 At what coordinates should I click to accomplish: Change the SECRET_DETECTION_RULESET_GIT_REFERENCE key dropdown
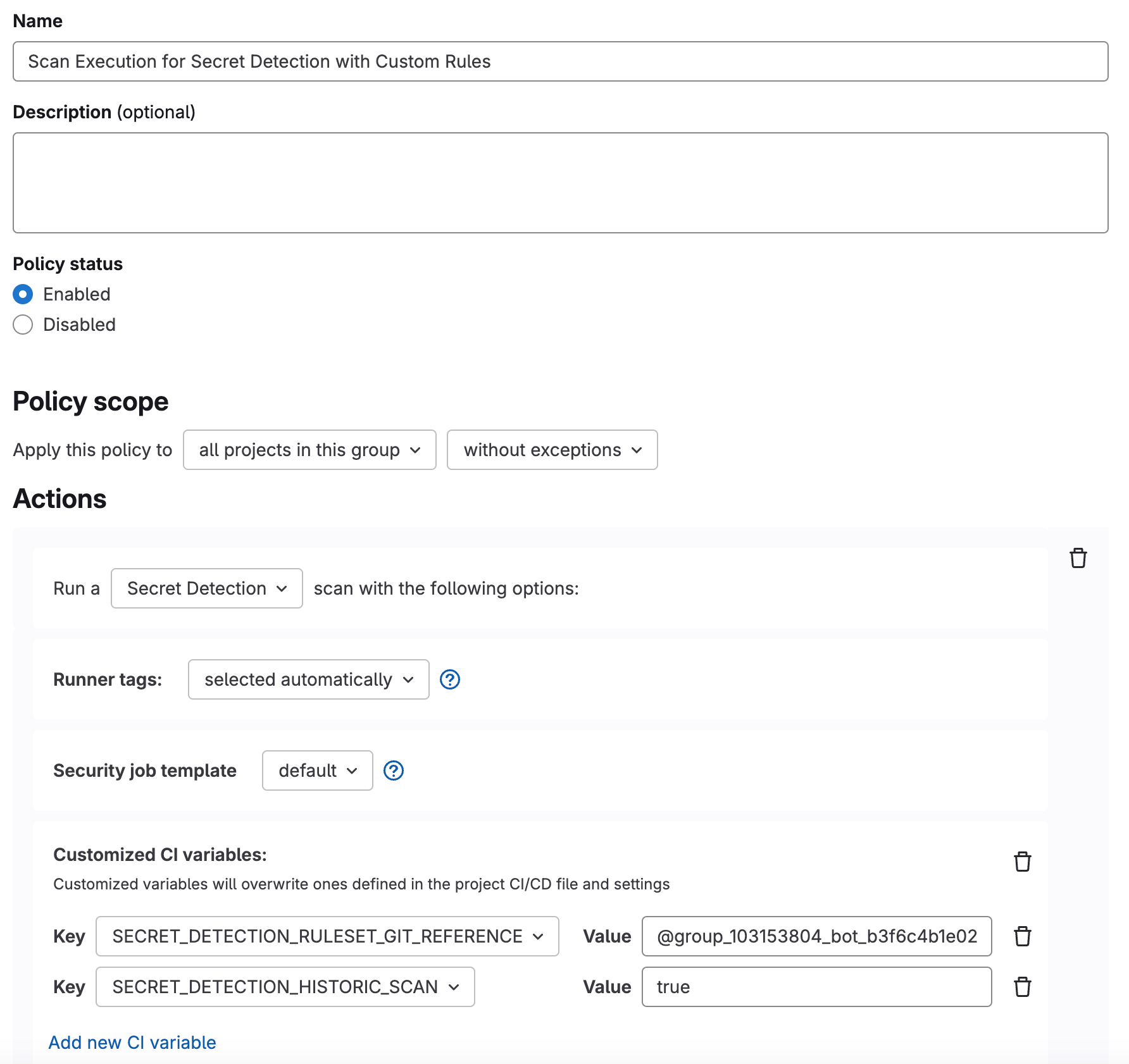tap(327, 936)
